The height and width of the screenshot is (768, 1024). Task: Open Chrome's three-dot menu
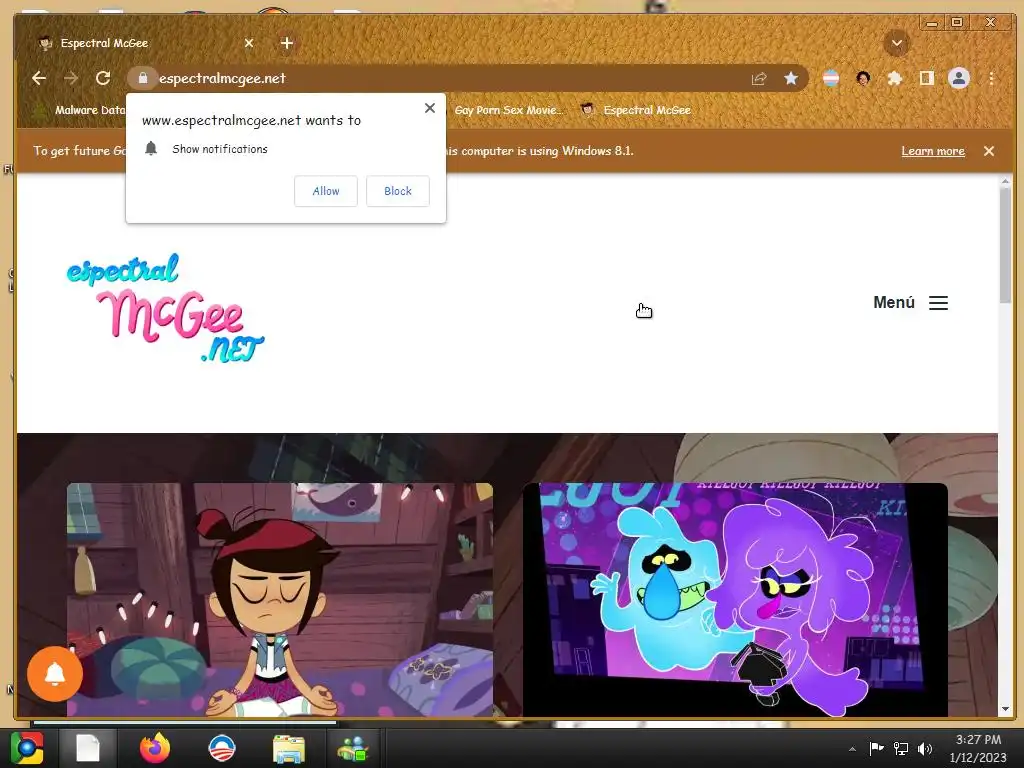pos(991,78)
